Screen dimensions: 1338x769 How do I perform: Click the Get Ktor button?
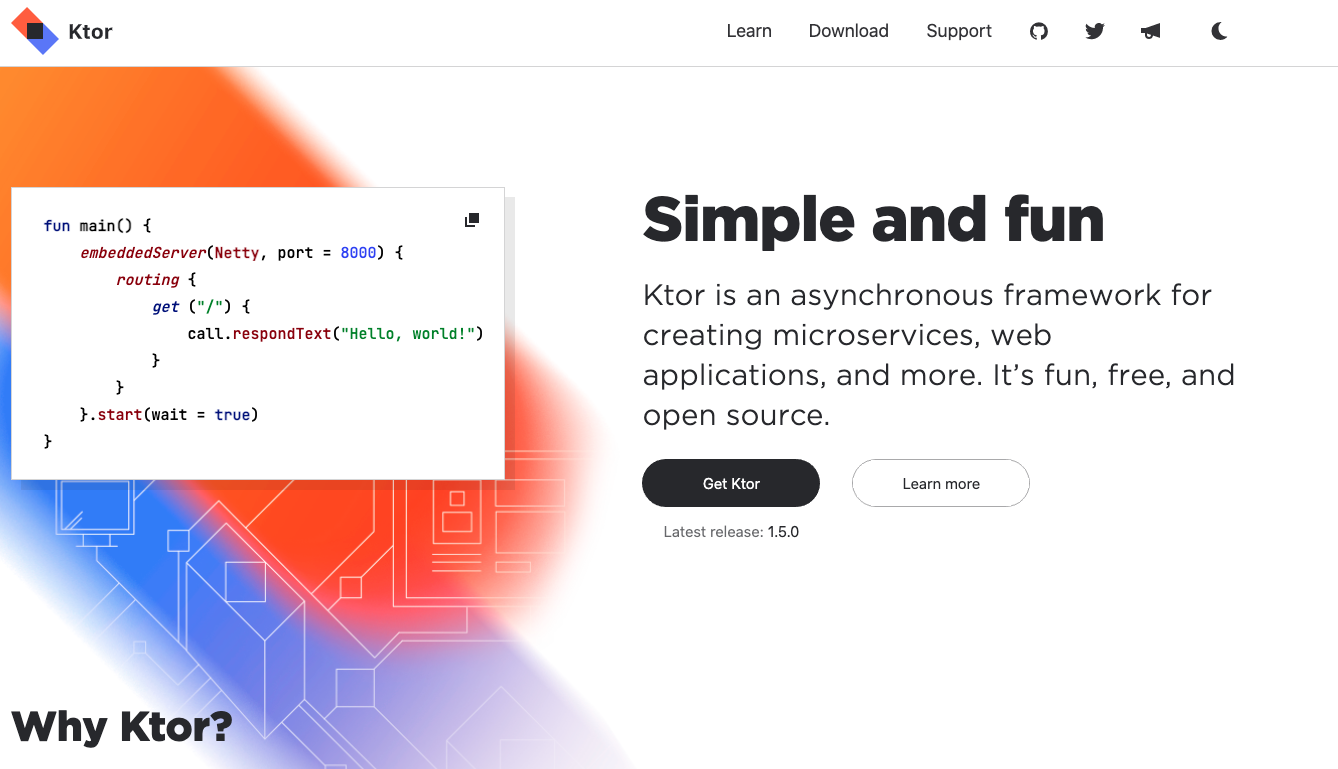point(731,483)
